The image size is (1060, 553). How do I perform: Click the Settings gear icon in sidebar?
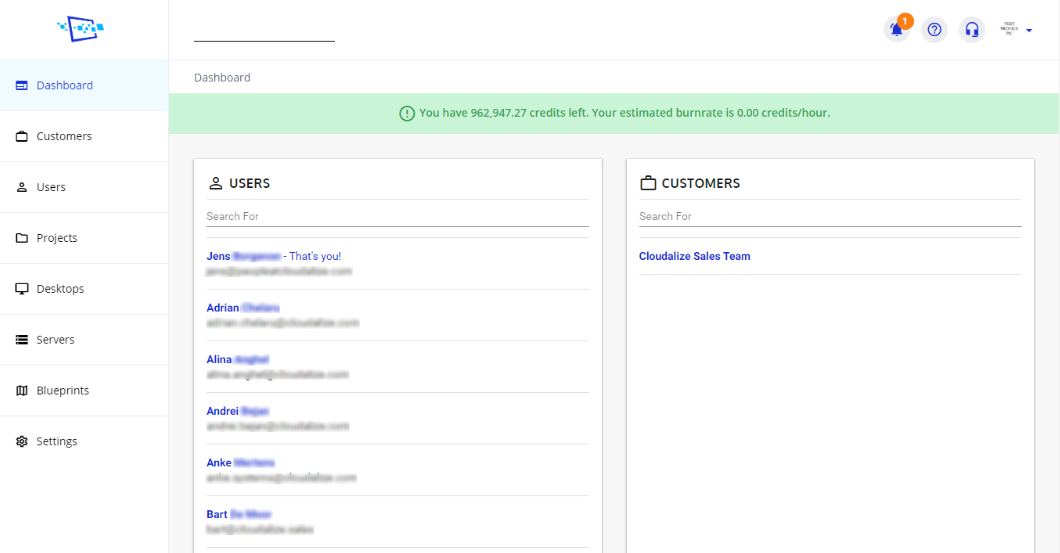tap(22, 441)
